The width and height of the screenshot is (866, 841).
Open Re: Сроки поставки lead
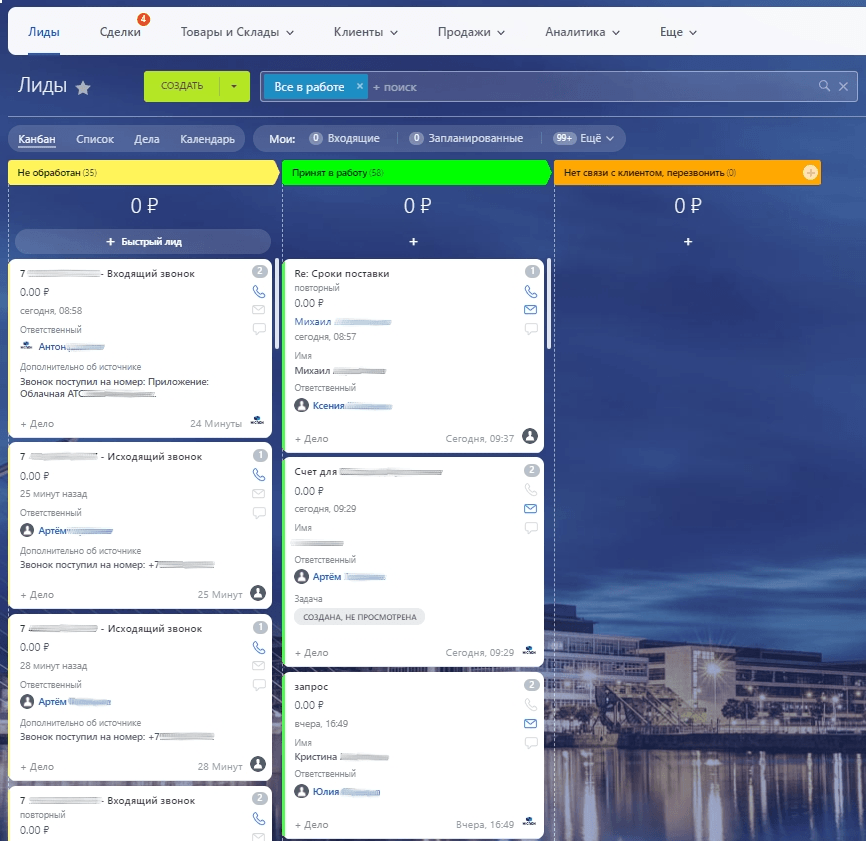(x=342, y=273)
